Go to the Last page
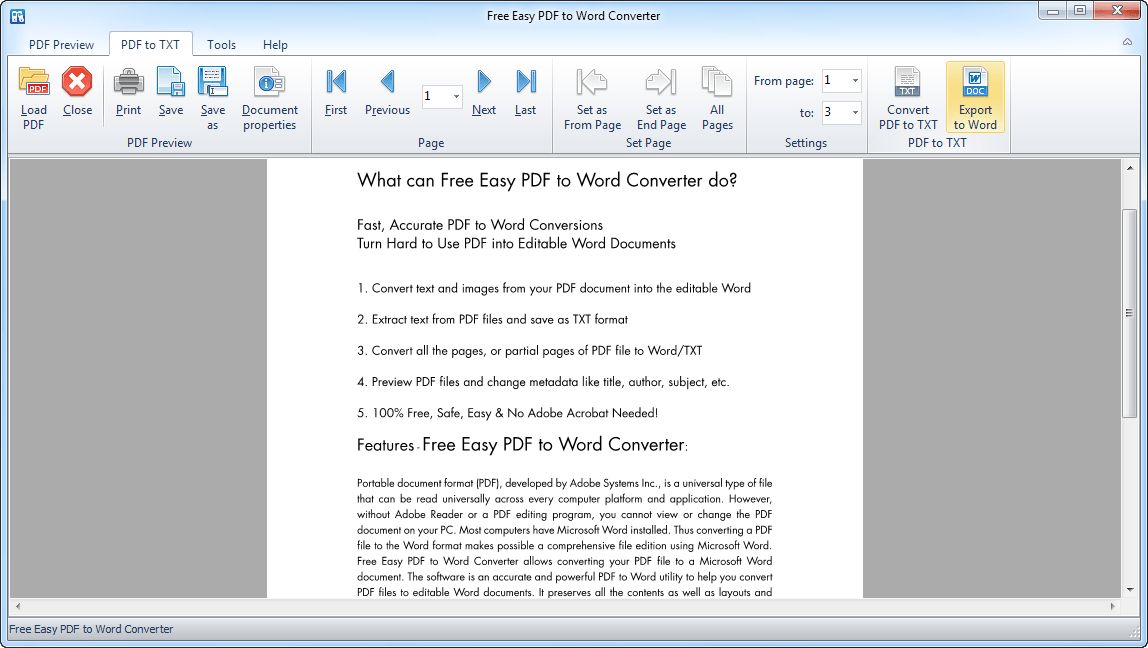Screen dimensions: 1148x648 click(x=525, y=97)
